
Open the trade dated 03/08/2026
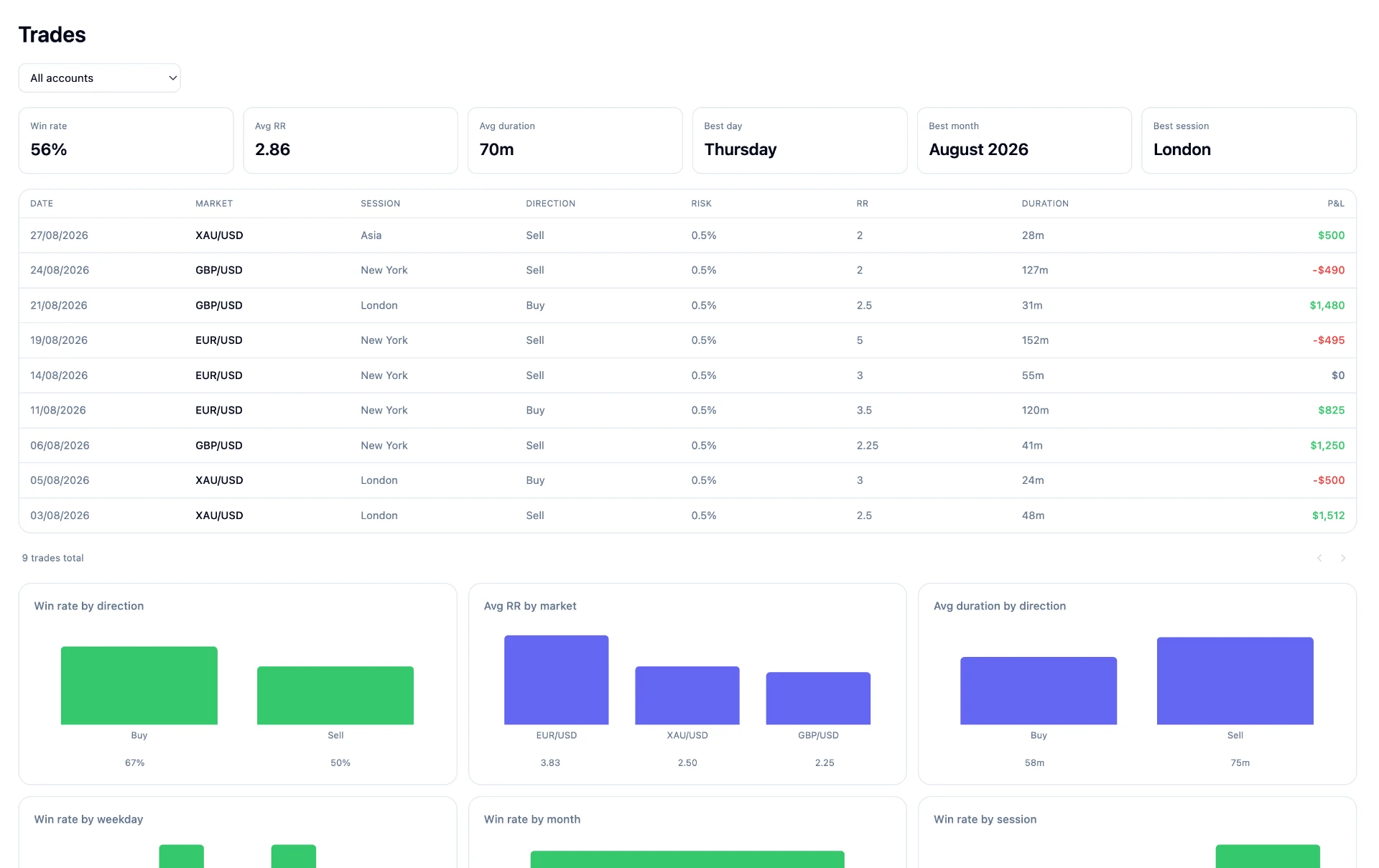(687, 515)
